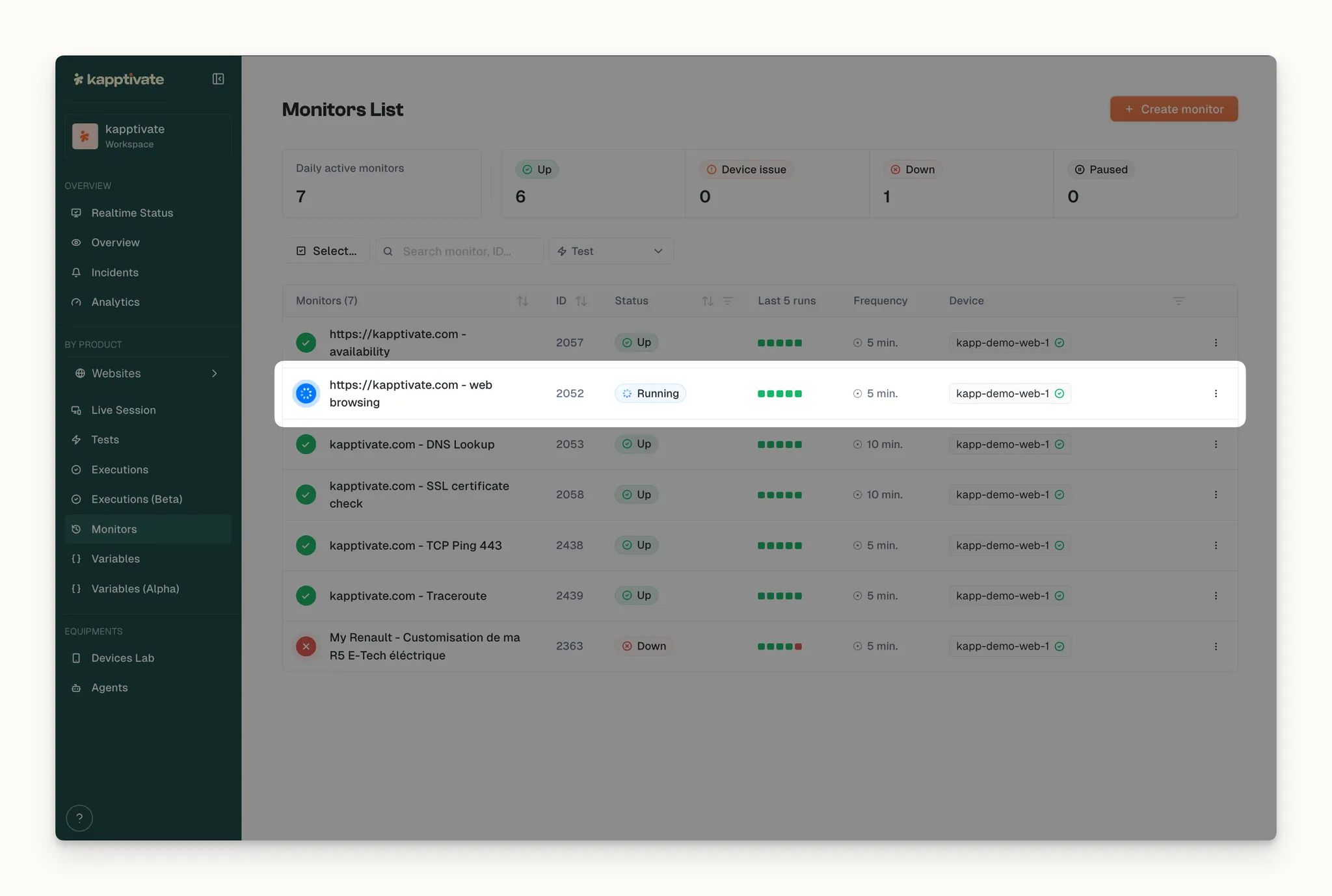
Task: Select Monitors in the sidebar
Action: pos(148,529)
